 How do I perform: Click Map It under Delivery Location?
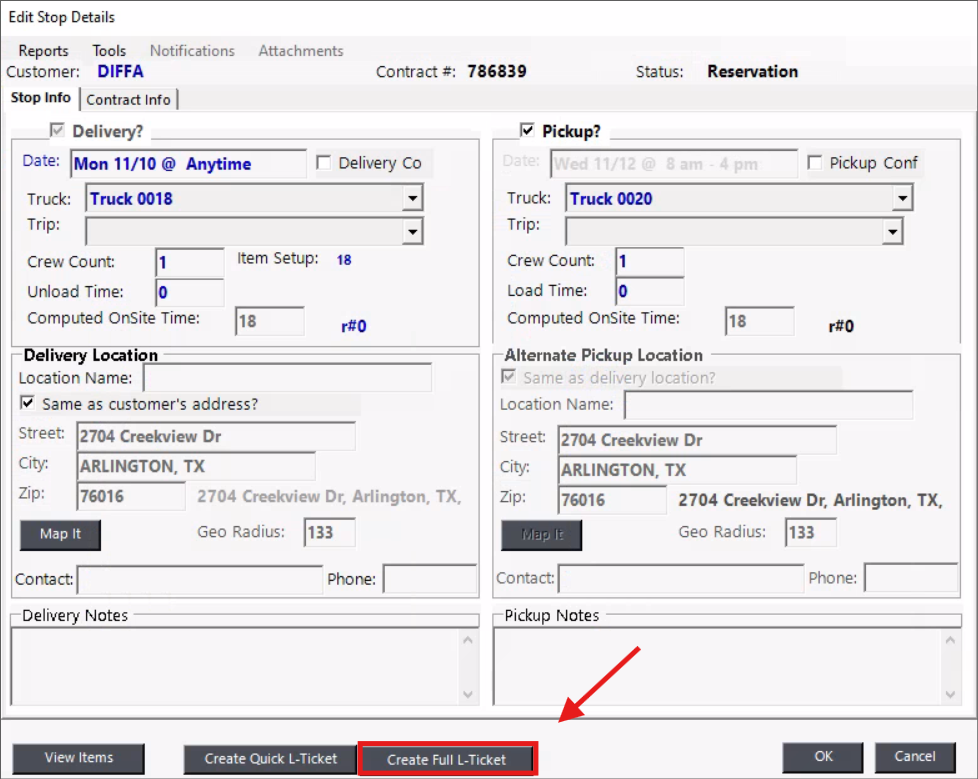point(60,534)
